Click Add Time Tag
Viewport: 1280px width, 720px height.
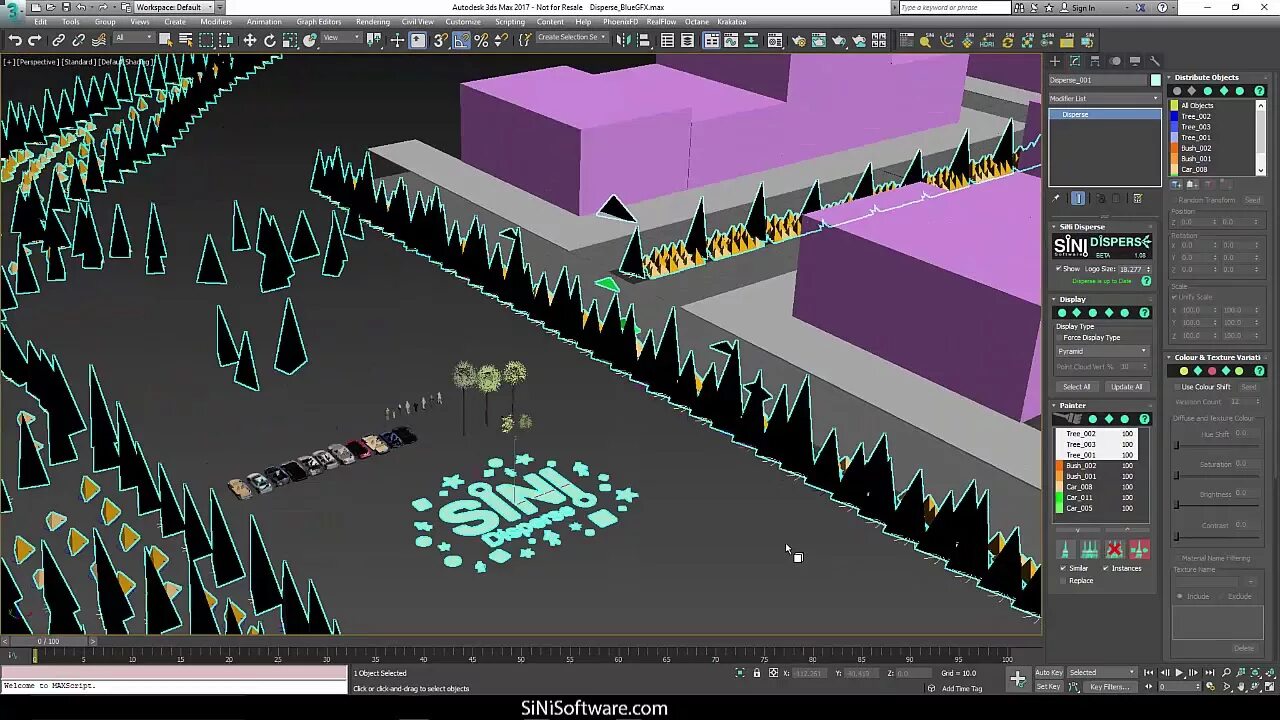[962, 688]
